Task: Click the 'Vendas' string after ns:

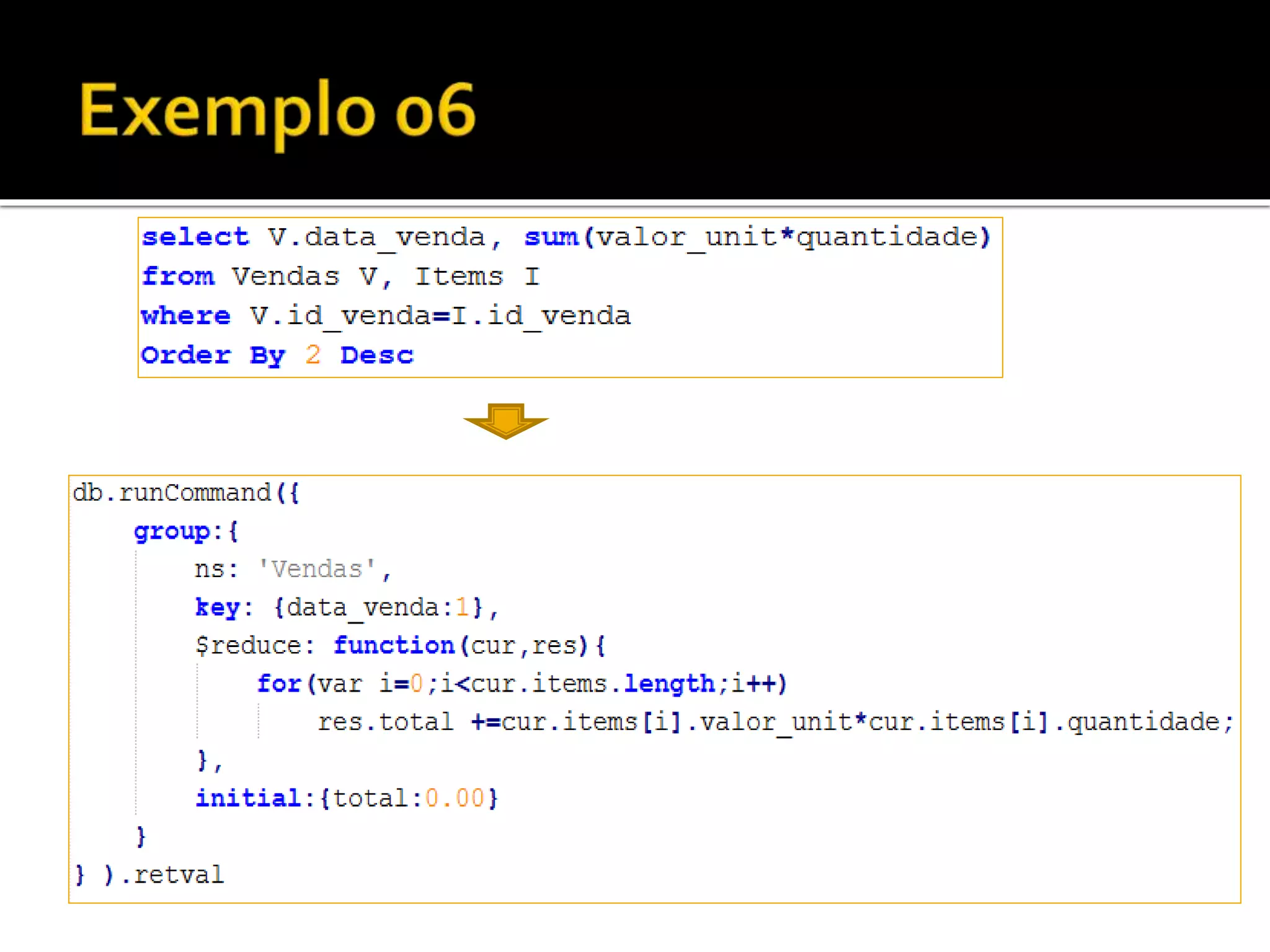Action: point(317,569)
